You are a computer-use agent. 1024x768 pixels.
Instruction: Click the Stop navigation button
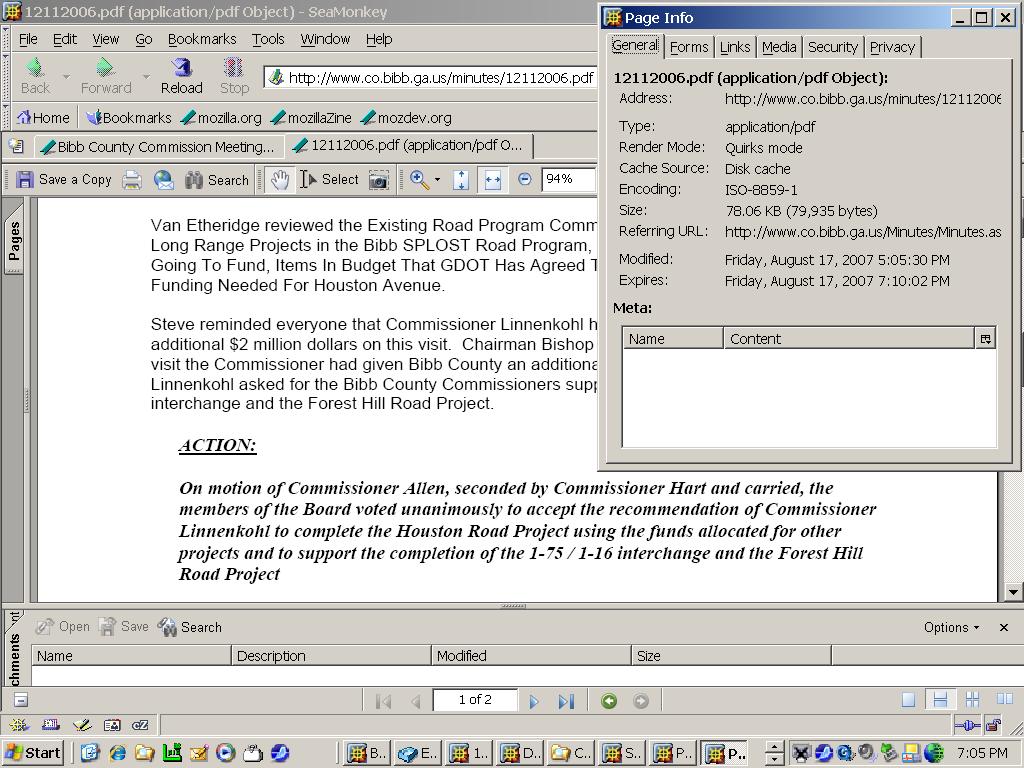click(x=234, y=76)
